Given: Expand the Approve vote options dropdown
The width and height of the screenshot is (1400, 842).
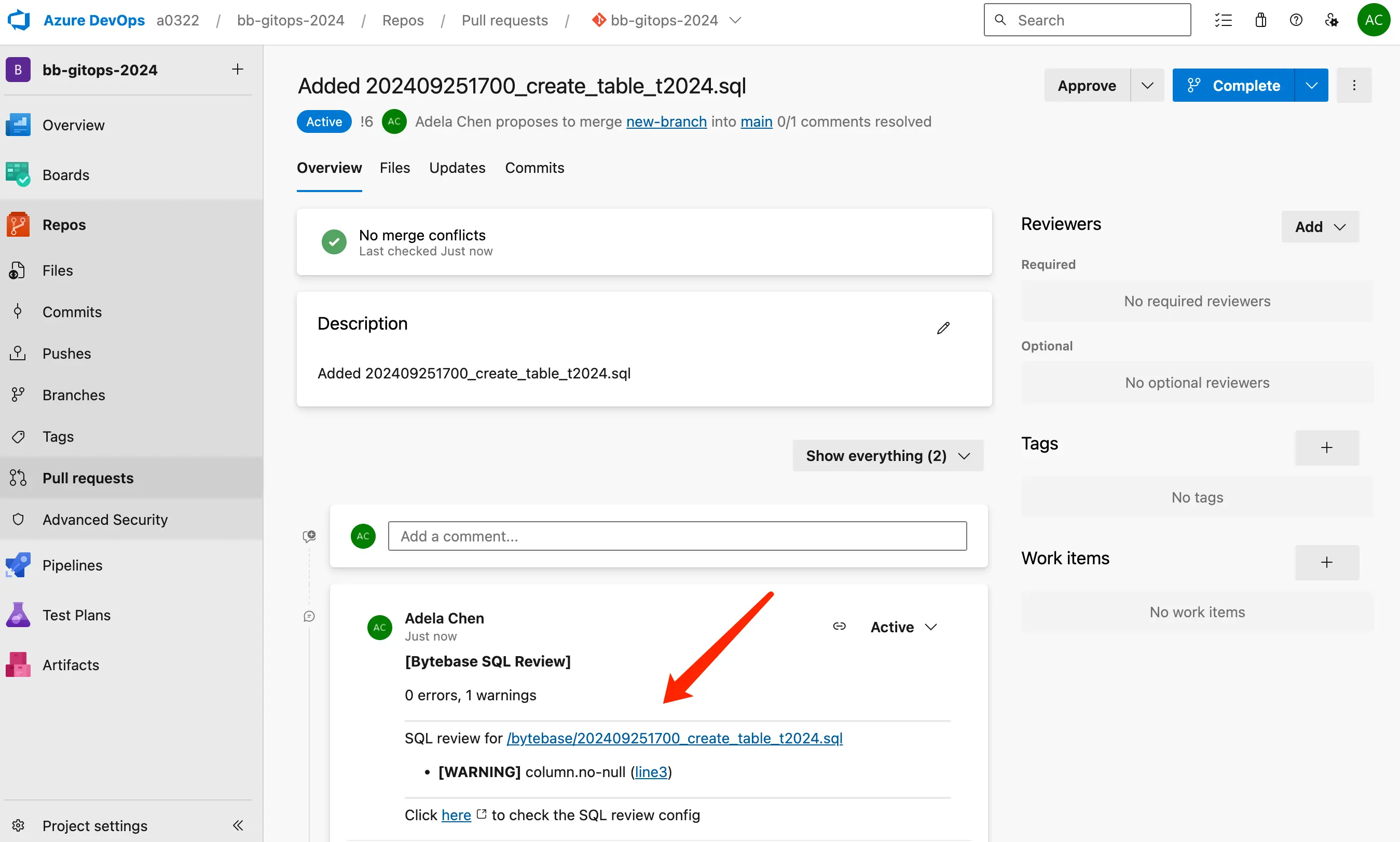Looking at the screenshot, I should point(1147,85).
